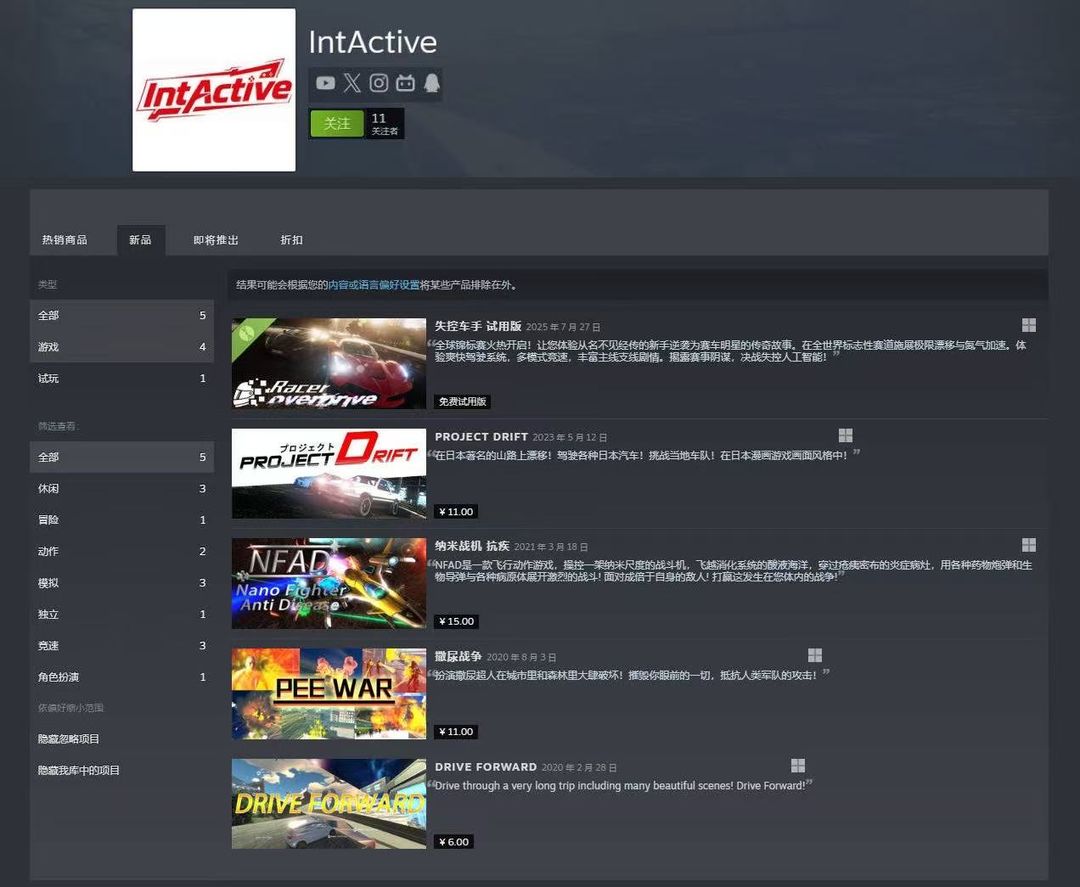Filter by the 冒险 genre
Viewport: 1080px width, 887px height.
coord(122,520)
